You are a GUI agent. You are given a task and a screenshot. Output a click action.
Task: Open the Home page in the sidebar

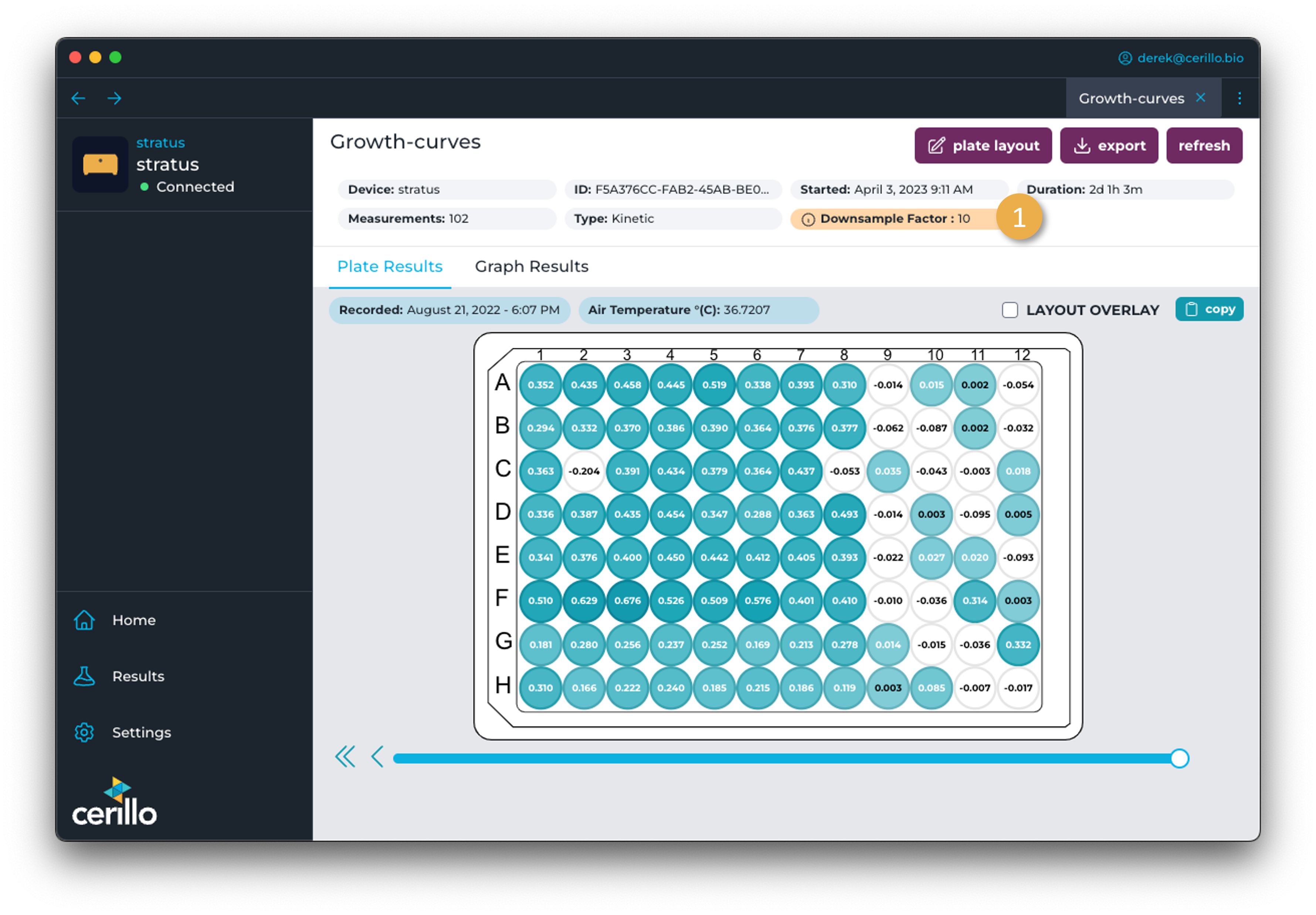[133, 620]
